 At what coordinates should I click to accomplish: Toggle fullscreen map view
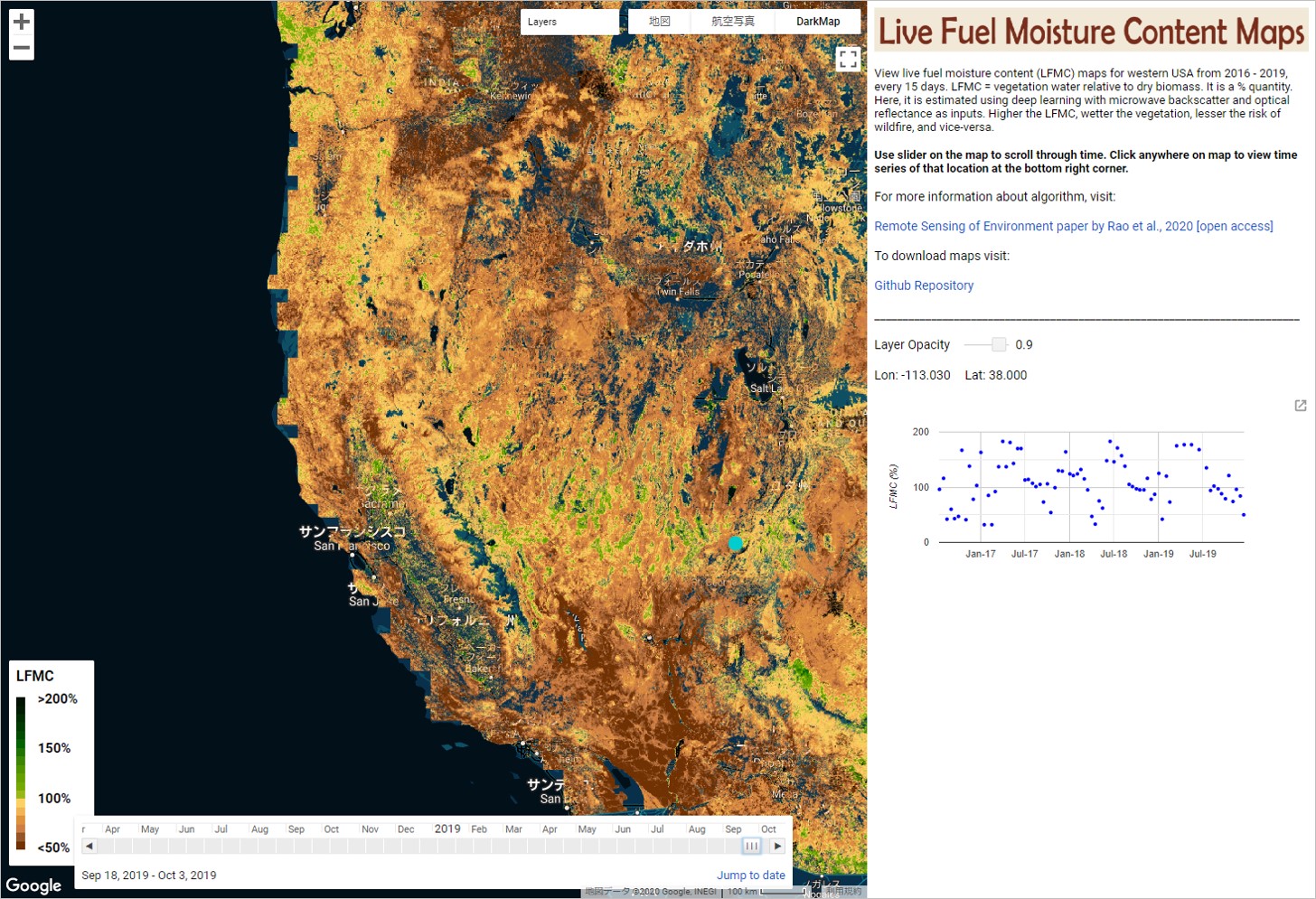click(x=848, y=60)
